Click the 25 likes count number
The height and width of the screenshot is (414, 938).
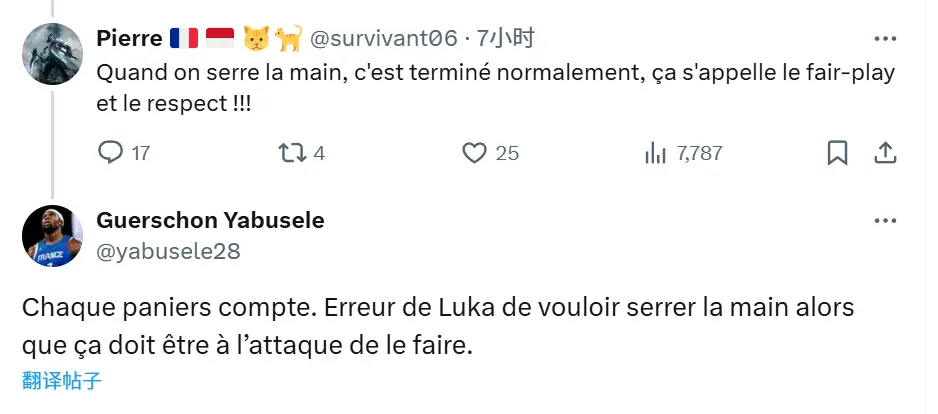(x=507, y=153)
